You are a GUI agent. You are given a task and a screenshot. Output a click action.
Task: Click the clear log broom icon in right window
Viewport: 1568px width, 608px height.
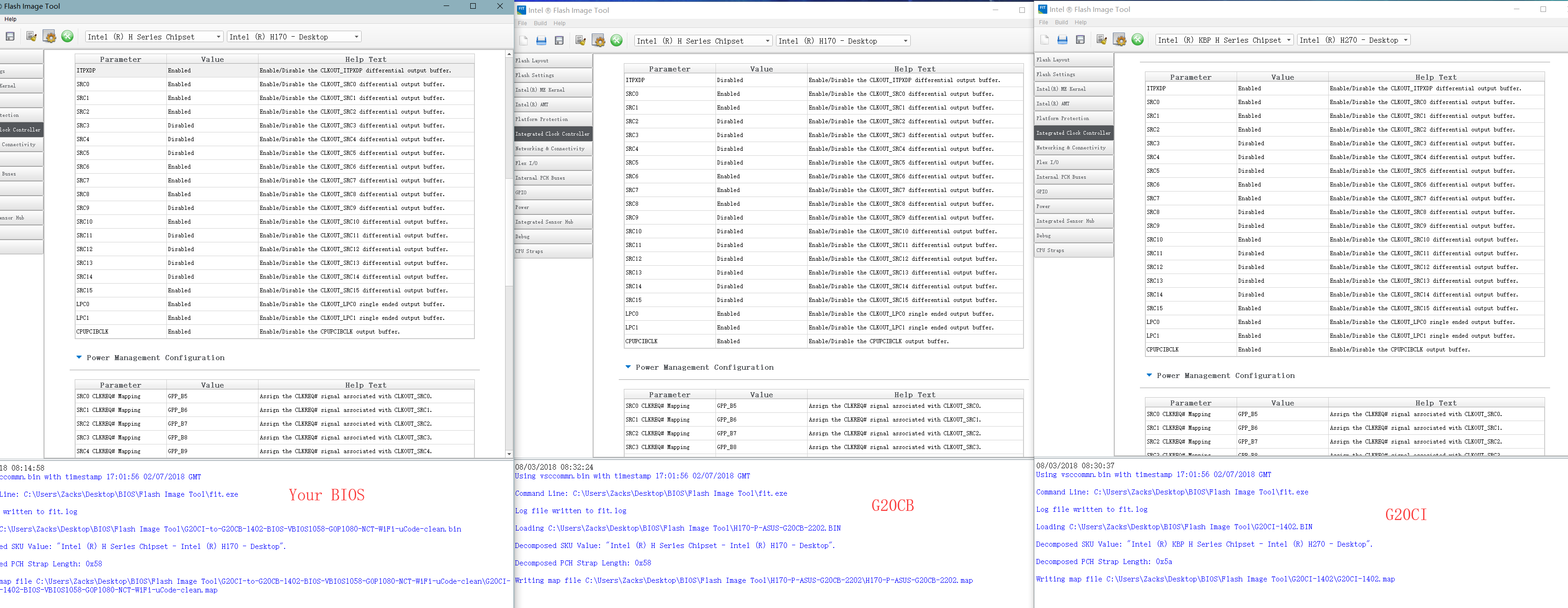tap(1102, 39)
